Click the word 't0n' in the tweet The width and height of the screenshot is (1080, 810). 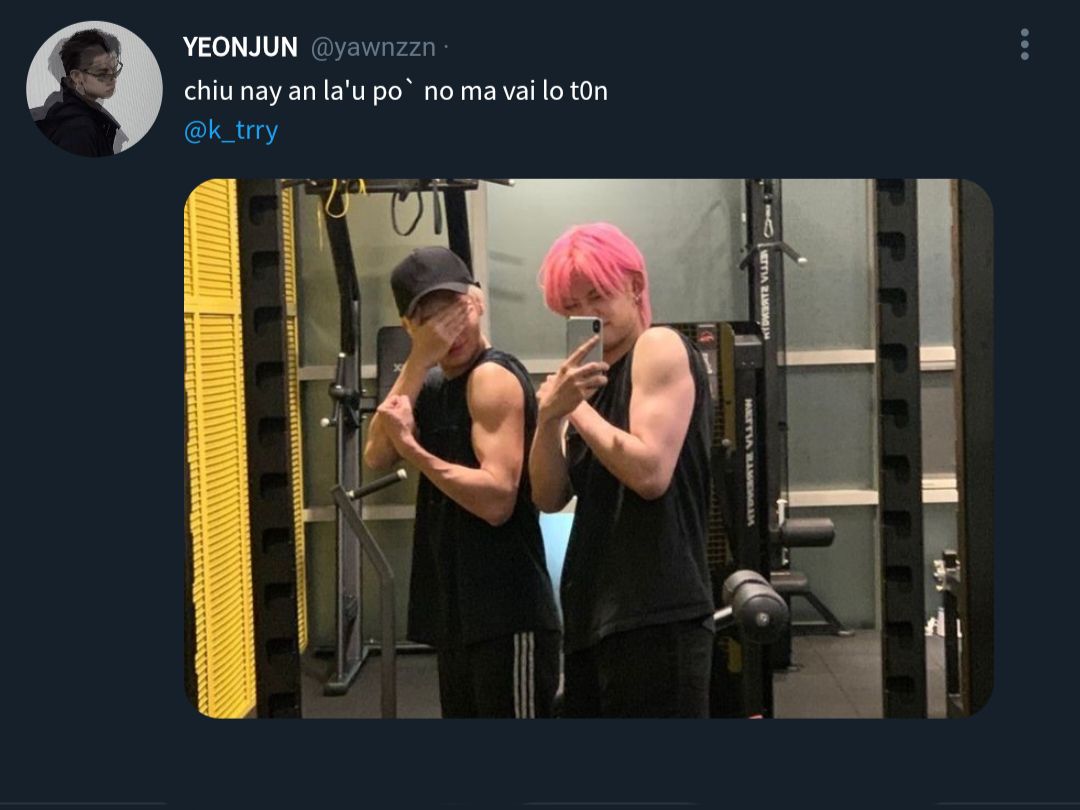click(x=589, y=91)
